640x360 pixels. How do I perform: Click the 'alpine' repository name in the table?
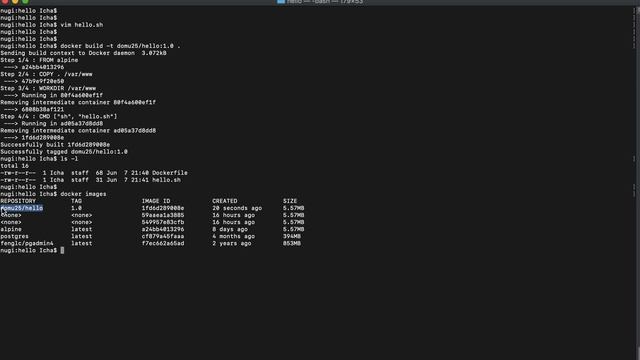pyautogui.click(x=11, y=229)
